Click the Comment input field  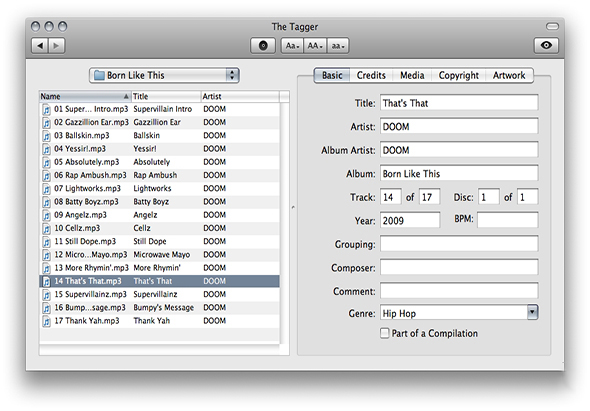(459, 291)
